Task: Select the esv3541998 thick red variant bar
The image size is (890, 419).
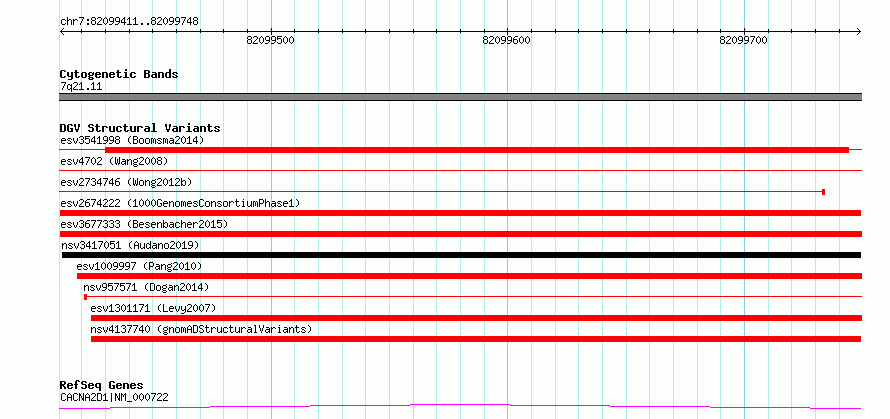Action: coord(477,150)
